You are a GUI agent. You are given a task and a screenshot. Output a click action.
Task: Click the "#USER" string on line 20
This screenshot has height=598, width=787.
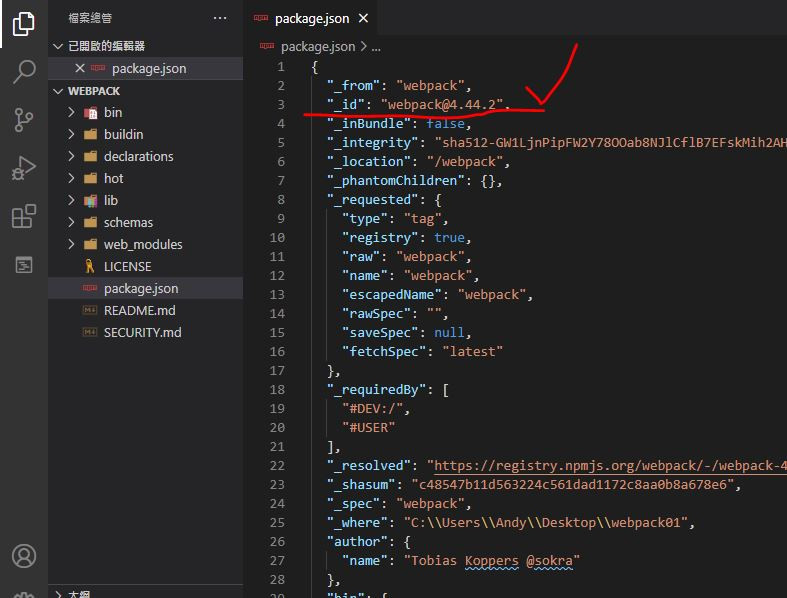pos(368,428)
